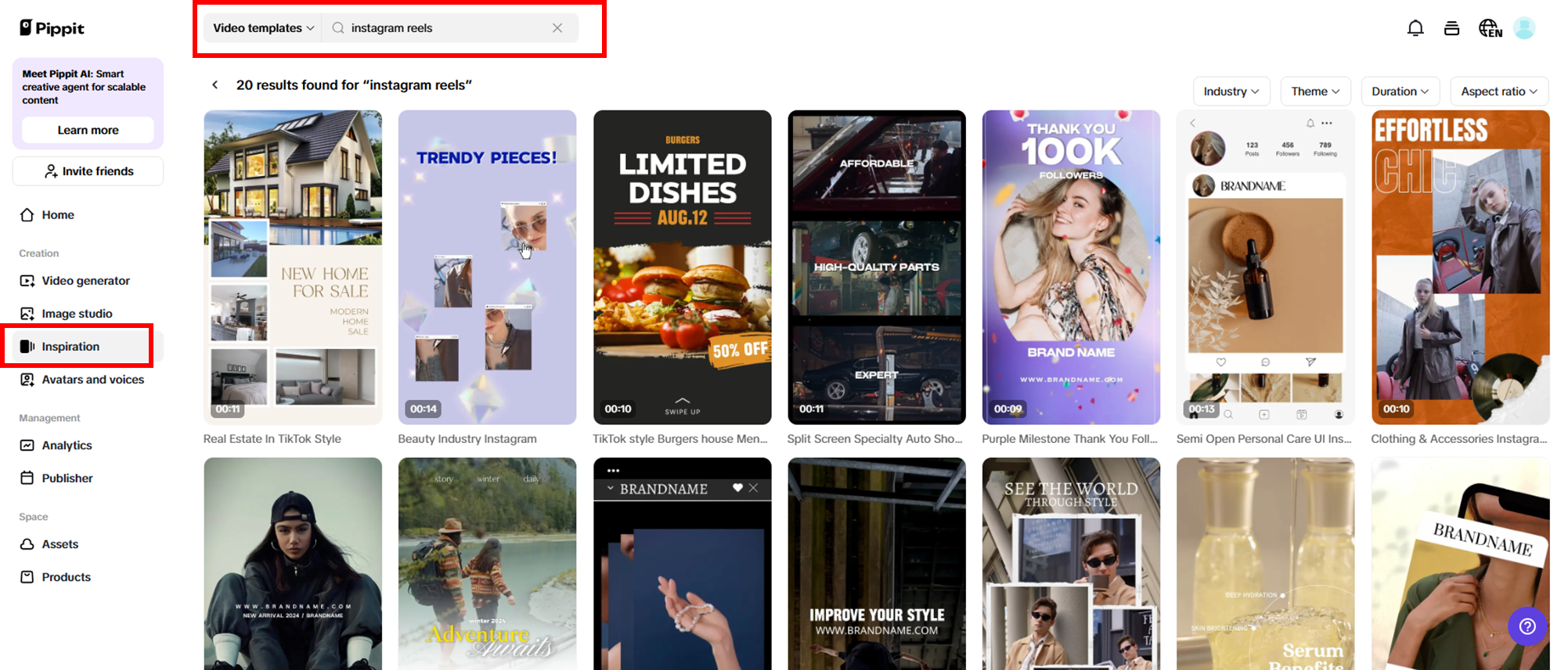The image size is (1568, 670).
Task: Clear the instagram reels search text
Action: pos(557,28)
